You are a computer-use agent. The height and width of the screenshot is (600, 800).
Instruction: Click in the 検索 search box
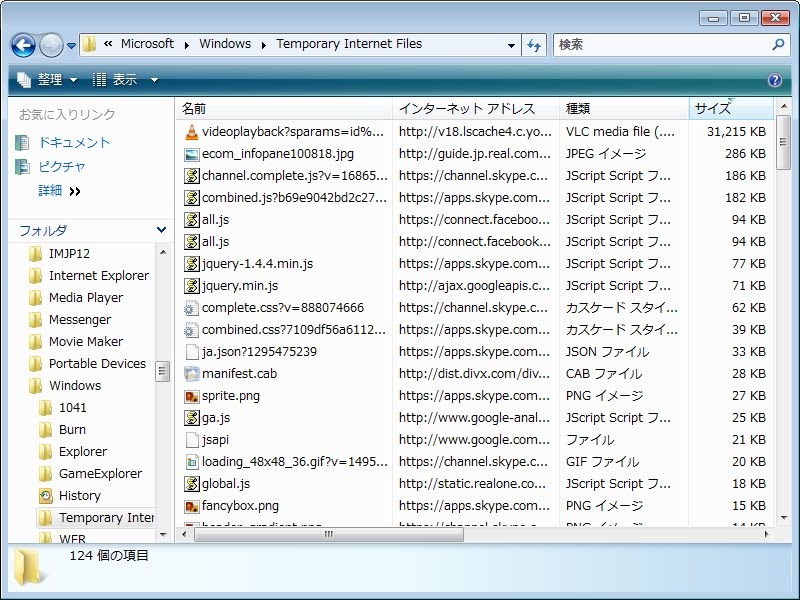click(x=661, y=45)
